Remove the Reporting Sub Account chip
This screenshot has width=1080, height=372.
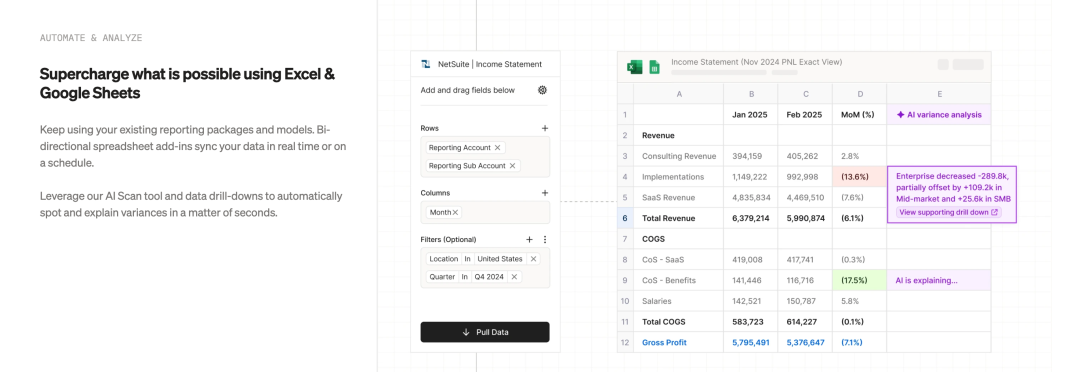click(x=512, y=165)
